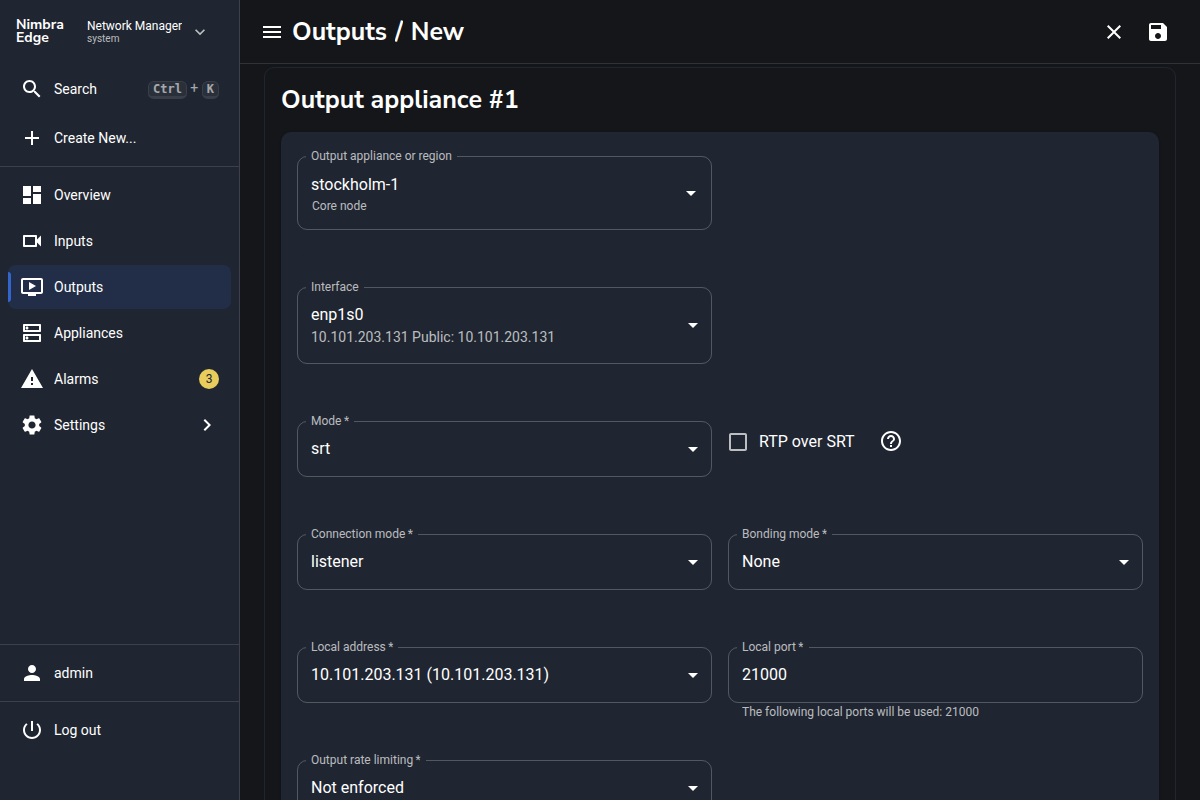
Task: Open the Bonding mode dropdown
Action: (x=935, y=562)
